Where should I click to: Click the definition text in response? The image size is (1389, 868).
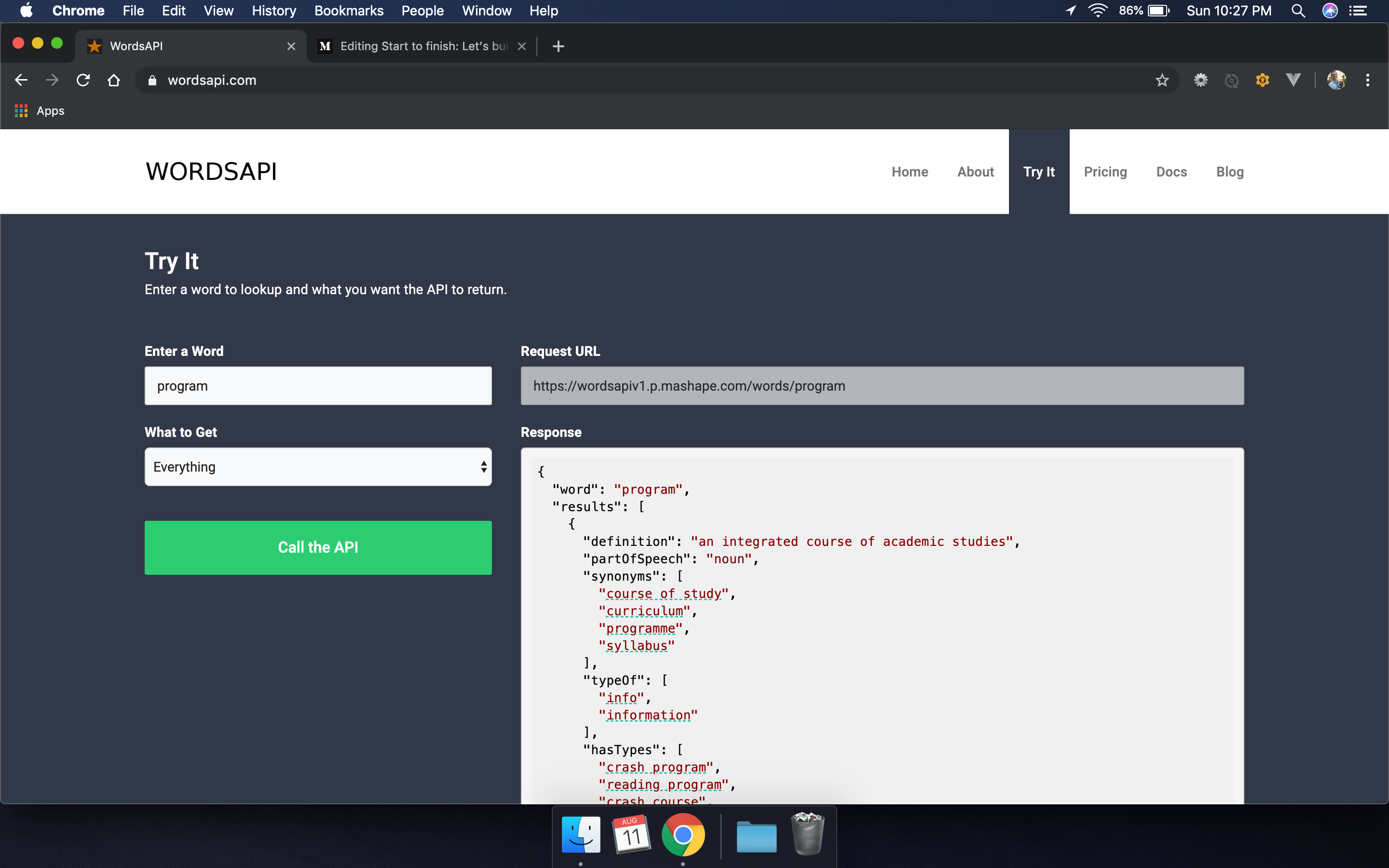(852, 542)
